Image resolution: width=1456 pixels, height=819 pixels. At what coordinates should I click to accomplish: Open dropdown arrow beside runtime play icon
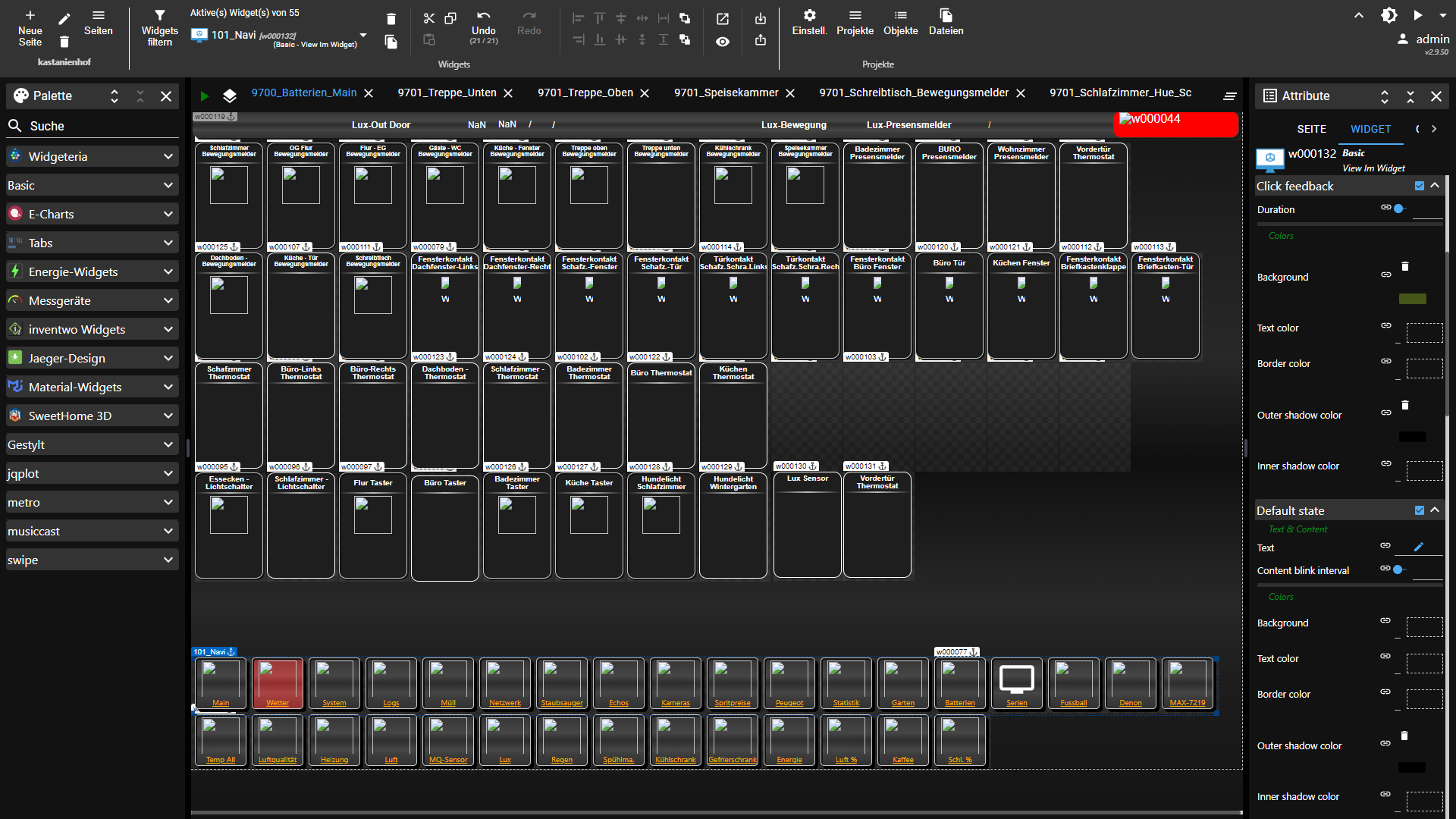[1442, 15]
